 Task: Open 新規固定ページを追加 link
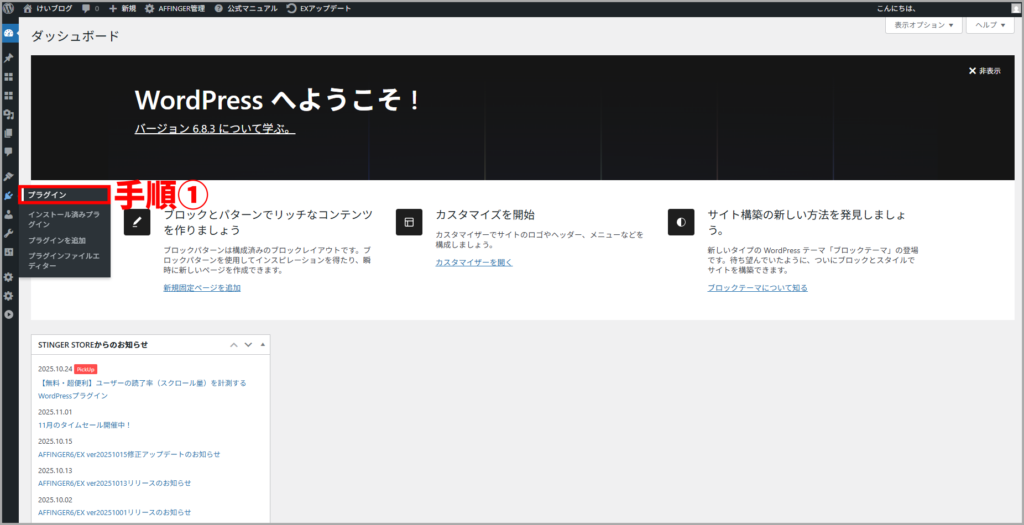202,287
